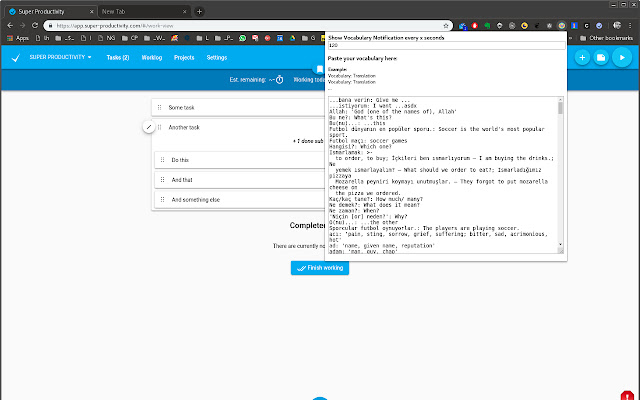
Task: Select the Another task title
Action: click(184, 127)
